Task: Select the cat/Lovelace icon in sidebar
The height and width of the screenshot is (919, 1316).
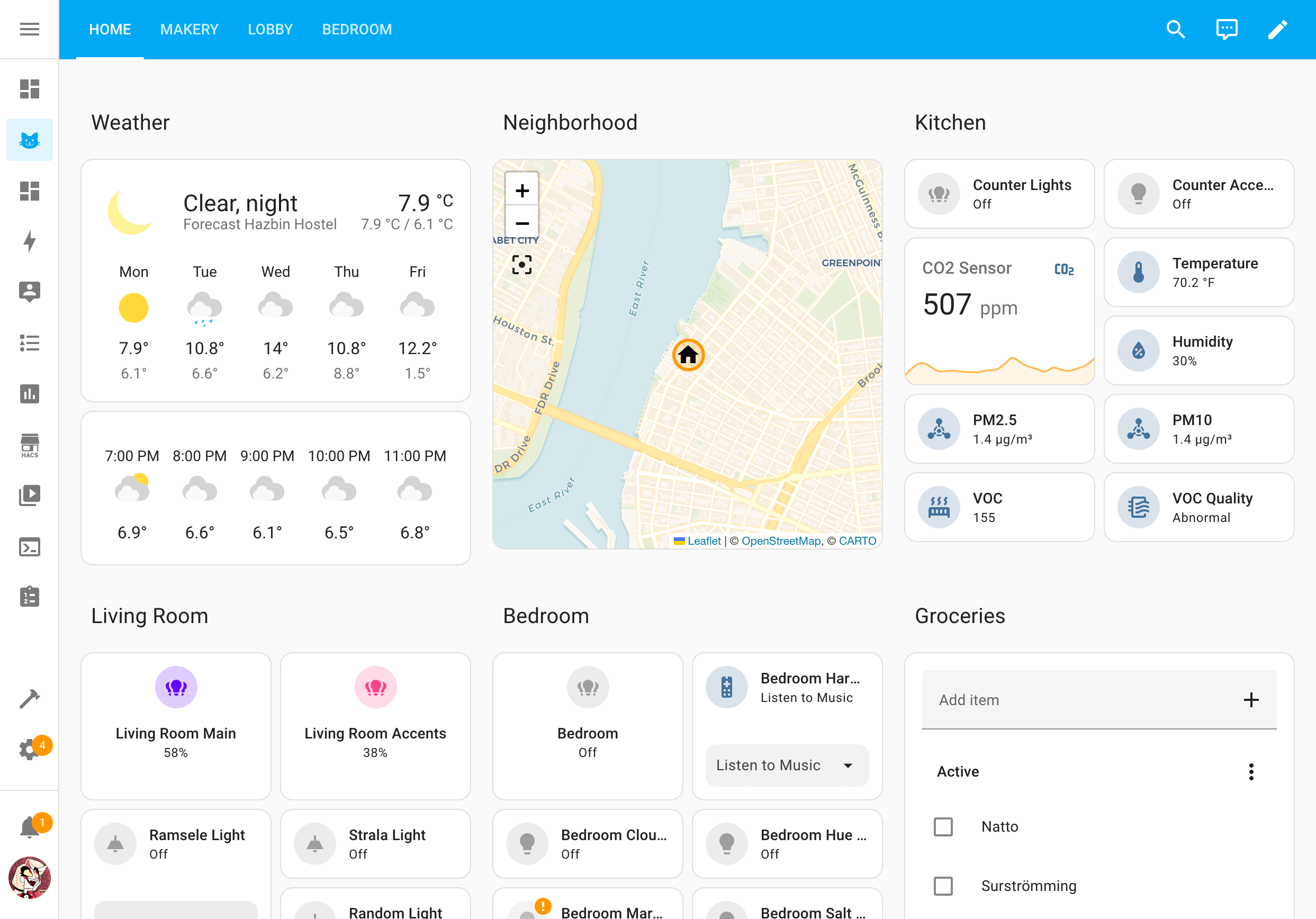Action: [29, 140]
